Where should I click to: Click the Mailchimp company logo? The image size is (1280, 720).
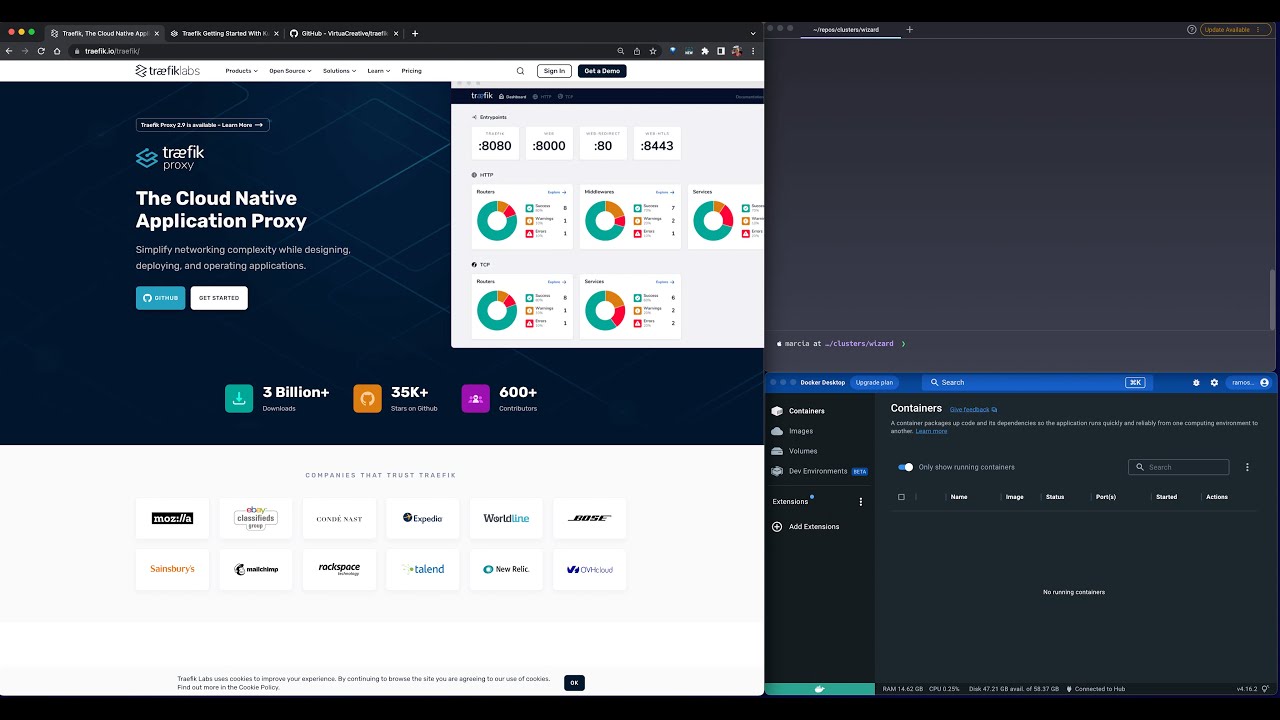pos(256,569)
